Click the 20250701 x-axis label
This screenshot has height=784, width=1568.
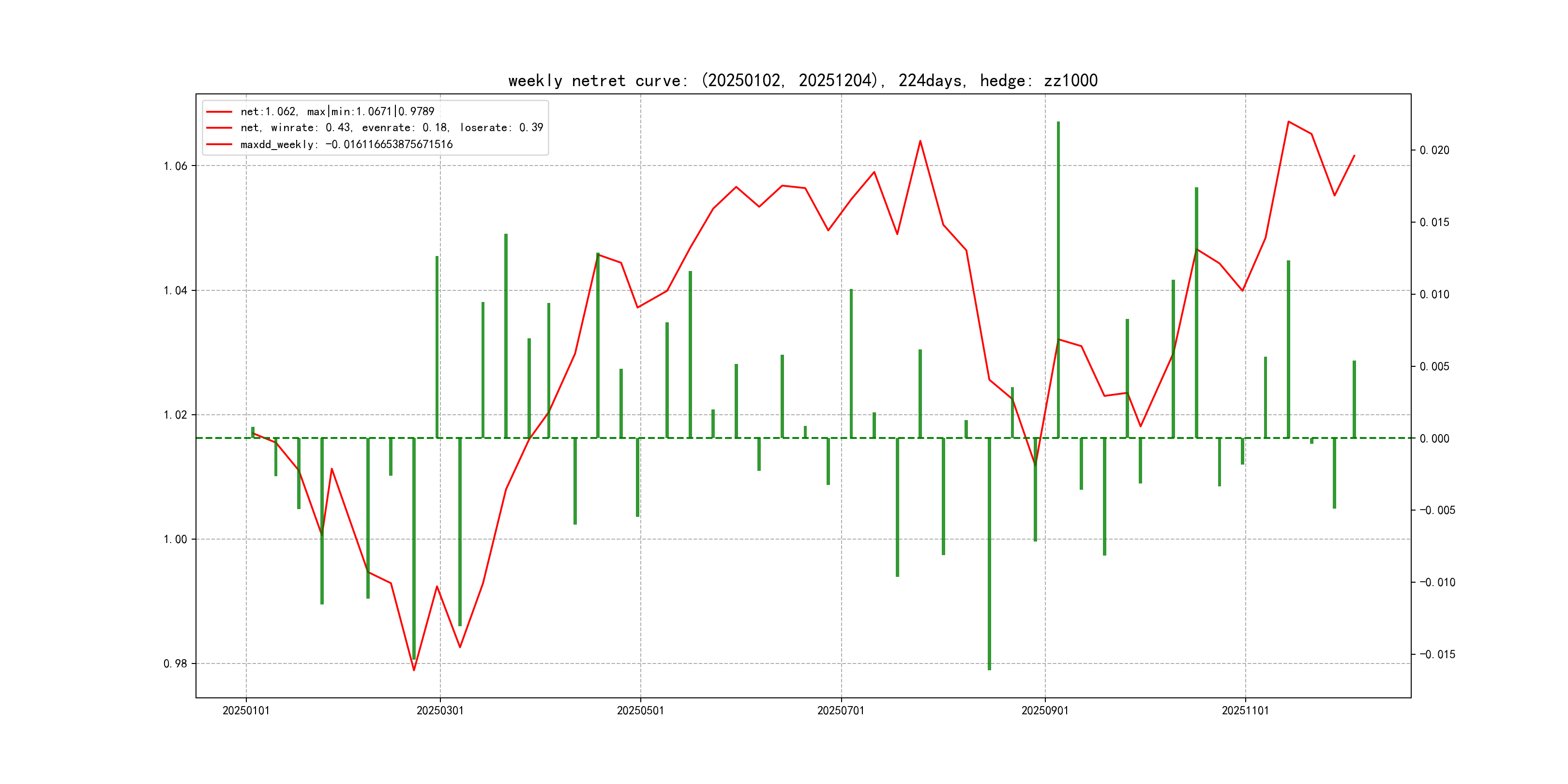pyautogui.click(x=841, y=710)
